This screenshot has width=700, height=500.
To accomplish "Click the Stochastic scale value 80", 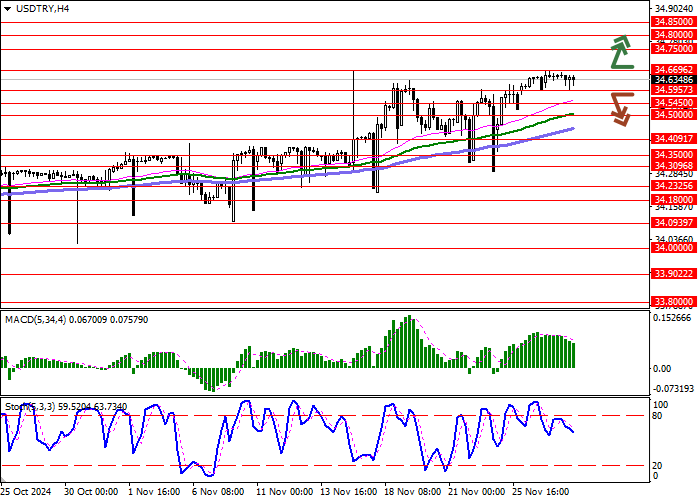I will click(657, 416).
